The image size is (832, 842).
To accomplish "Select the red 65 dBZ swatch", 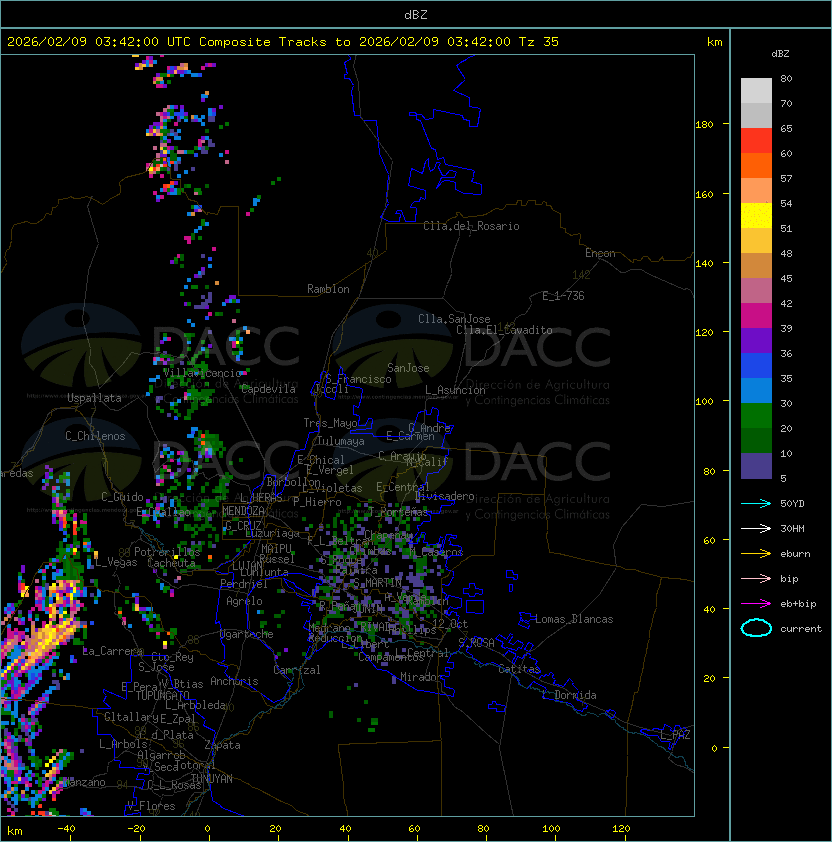I will tap(756, 140).
